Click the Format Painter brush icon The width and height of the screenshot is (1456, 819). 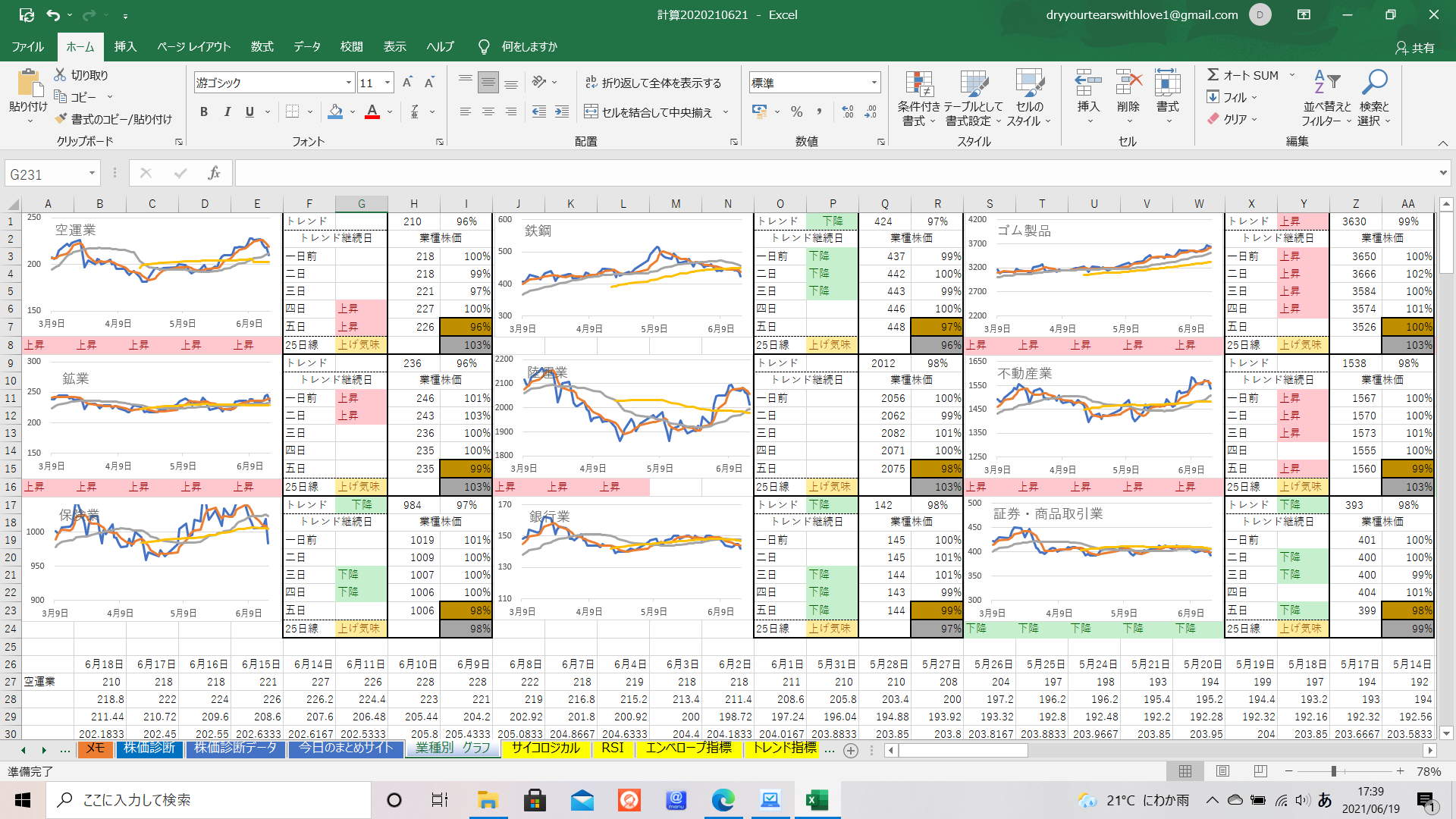61,119
